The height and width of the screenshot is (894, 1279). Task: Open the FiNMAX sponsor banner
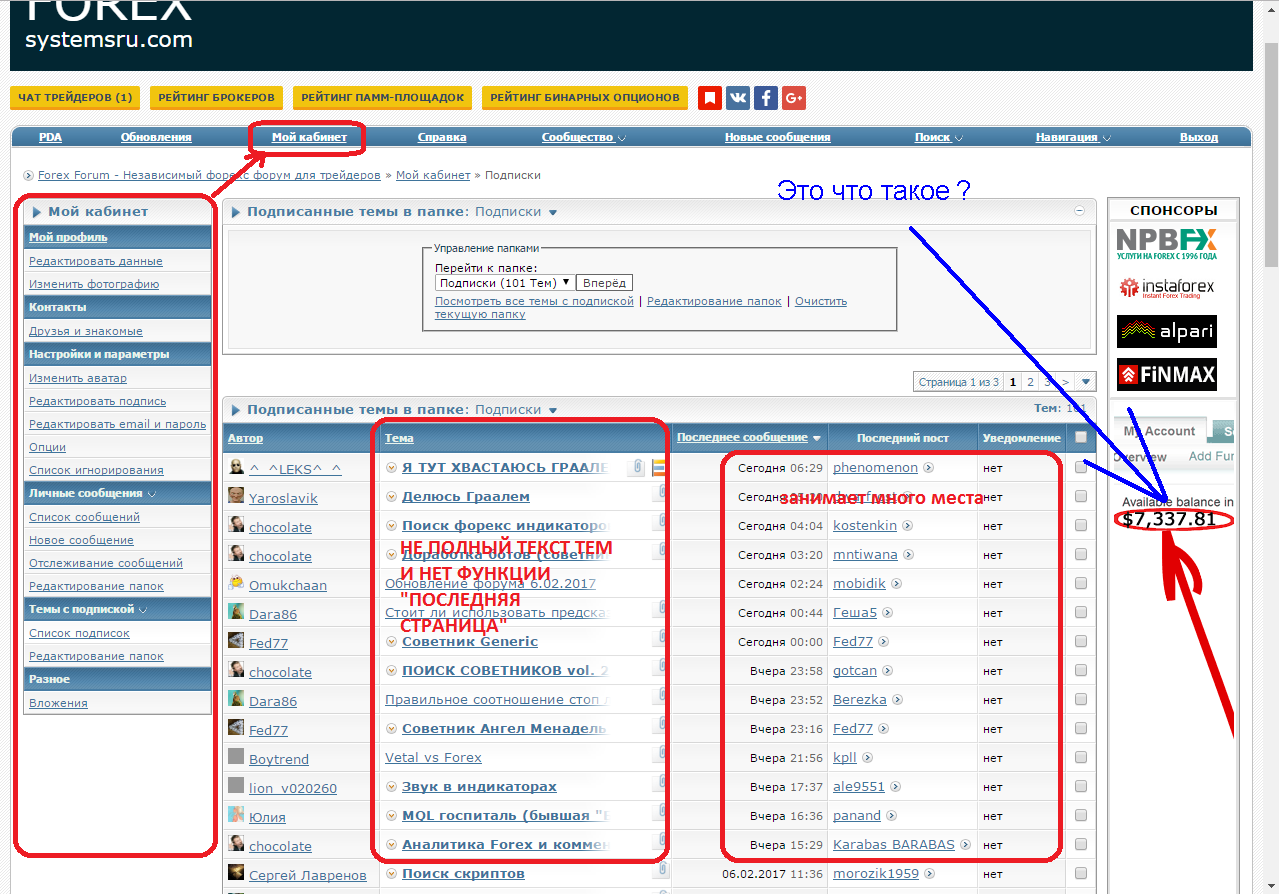1166,375
